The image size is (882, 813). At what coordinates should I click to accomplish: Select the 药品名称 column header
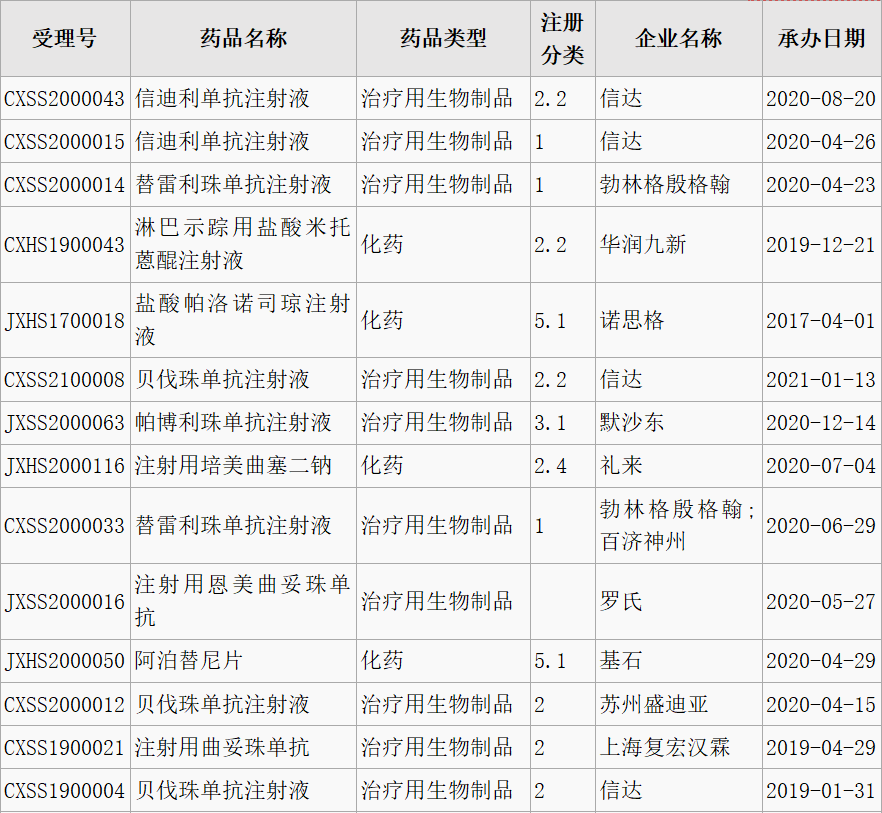point(244,38)
